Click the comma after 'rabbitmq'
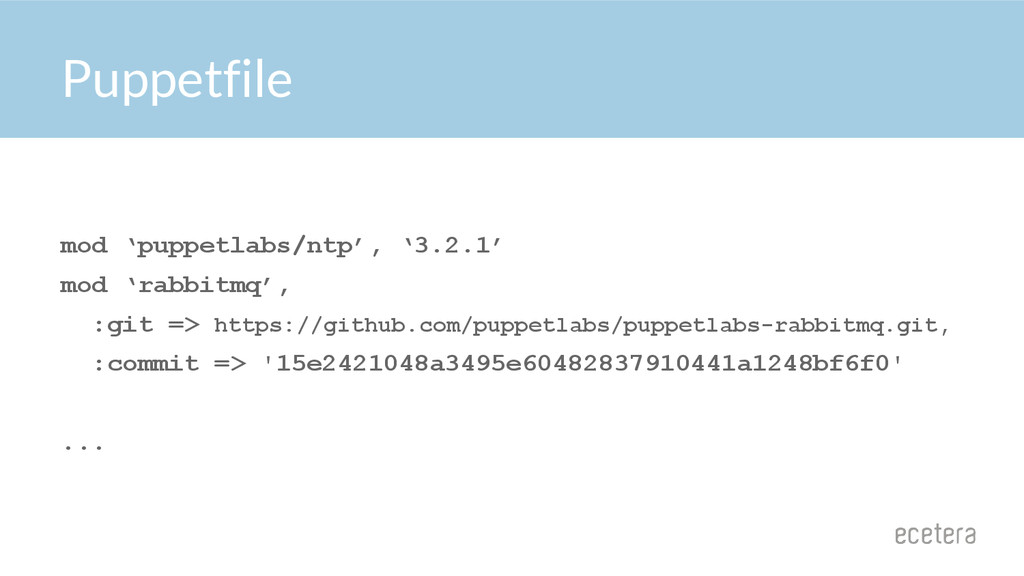The height and width of the screenshot is (576, 1024). 283,289
